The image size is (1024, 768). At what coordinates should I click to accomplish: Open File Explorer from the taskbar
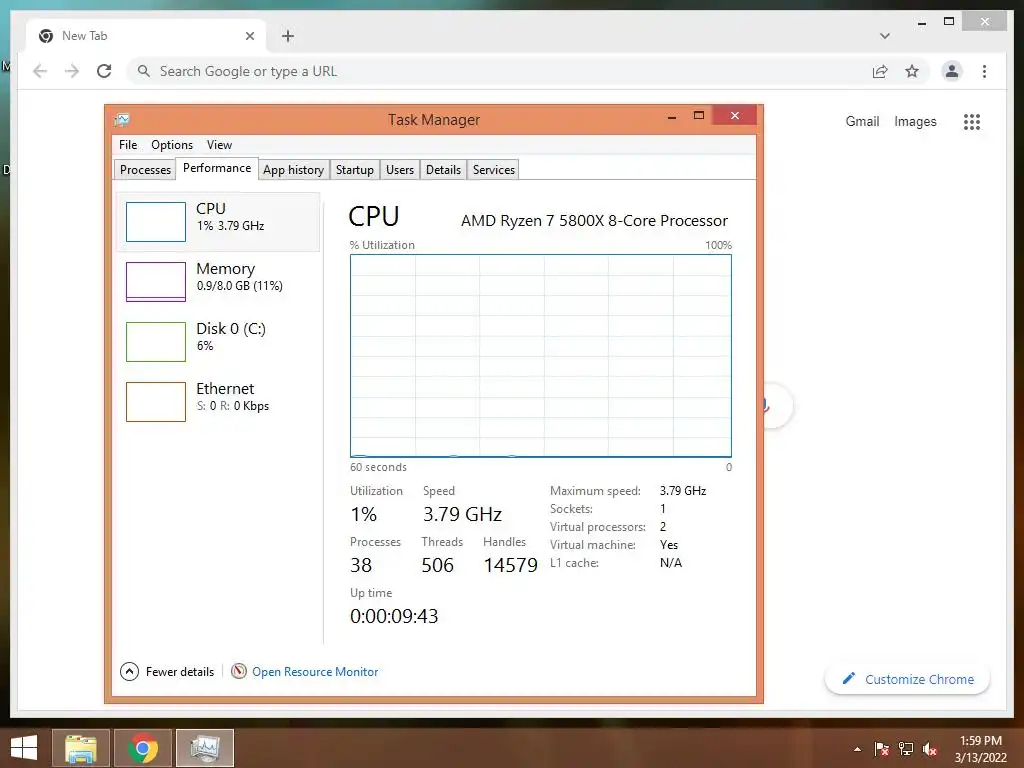click(81, 748)
